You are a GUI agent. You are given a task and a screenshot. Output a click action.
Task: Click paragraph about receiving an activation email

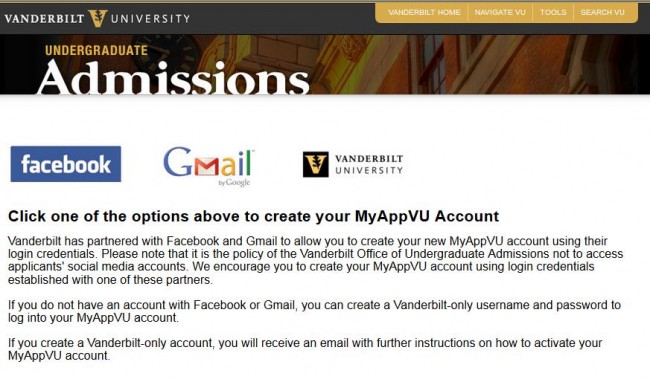tap(305, 349)
